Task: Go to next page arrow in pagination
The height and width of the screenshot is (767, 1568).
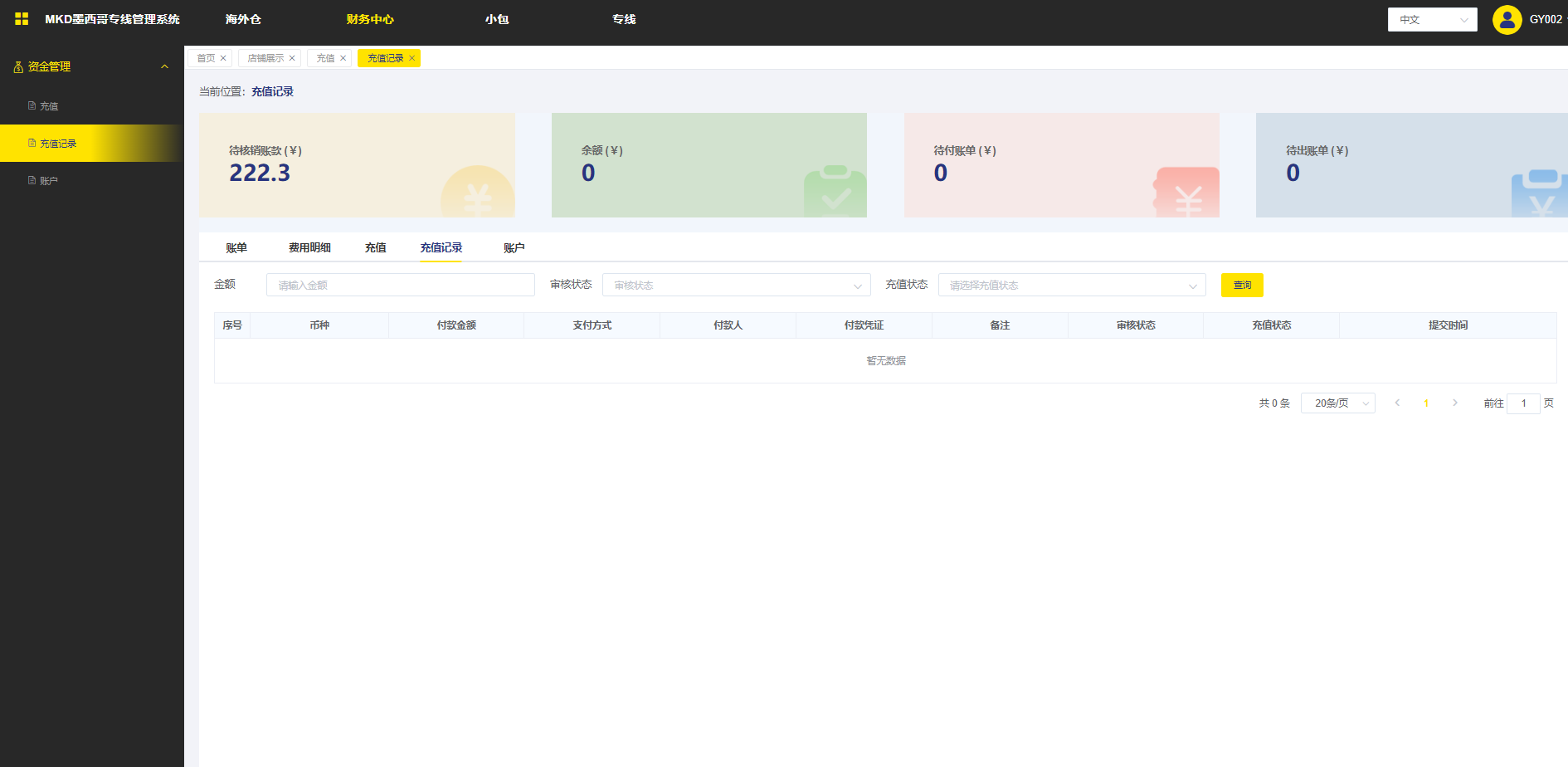Action: pos(1454,403)
